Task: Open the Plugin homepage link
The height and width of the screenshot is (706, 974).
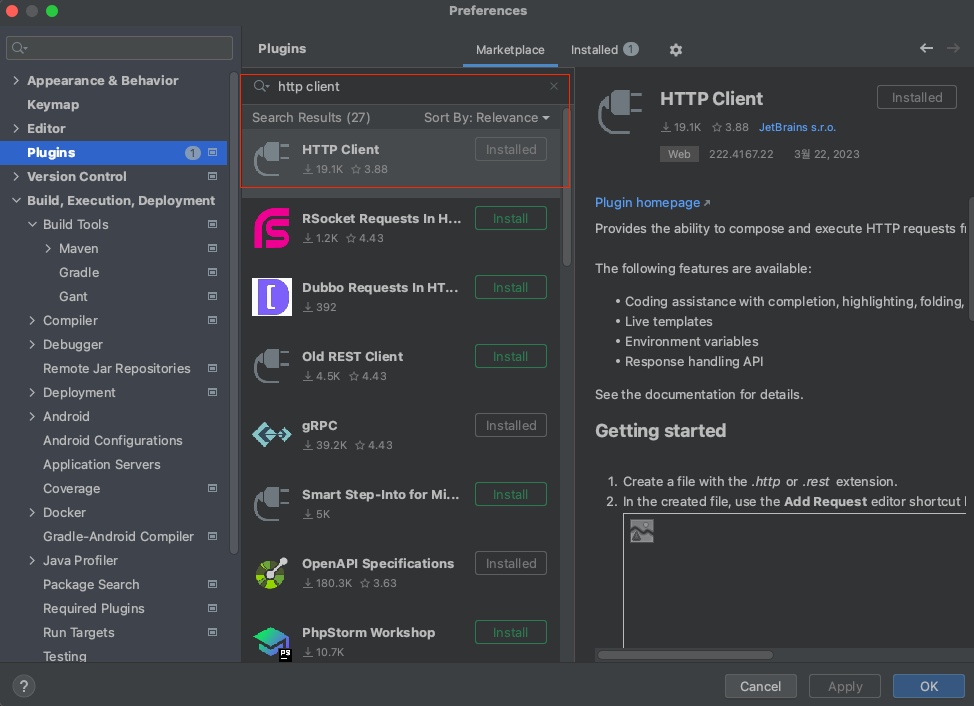Action: tap(652, 202)
